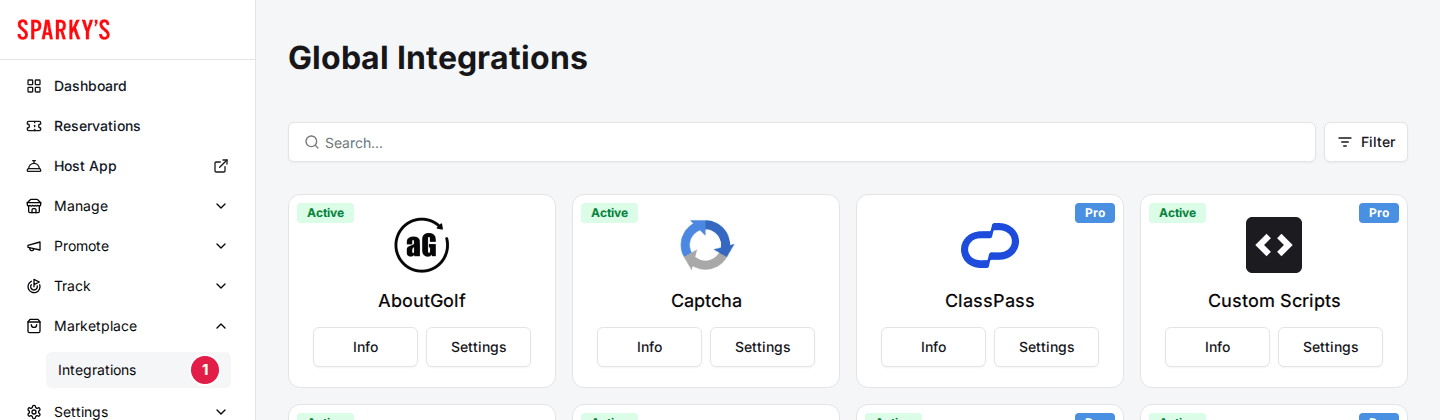
Task: Collapse the Marketplace menu chevron
Action: point(221,326)
